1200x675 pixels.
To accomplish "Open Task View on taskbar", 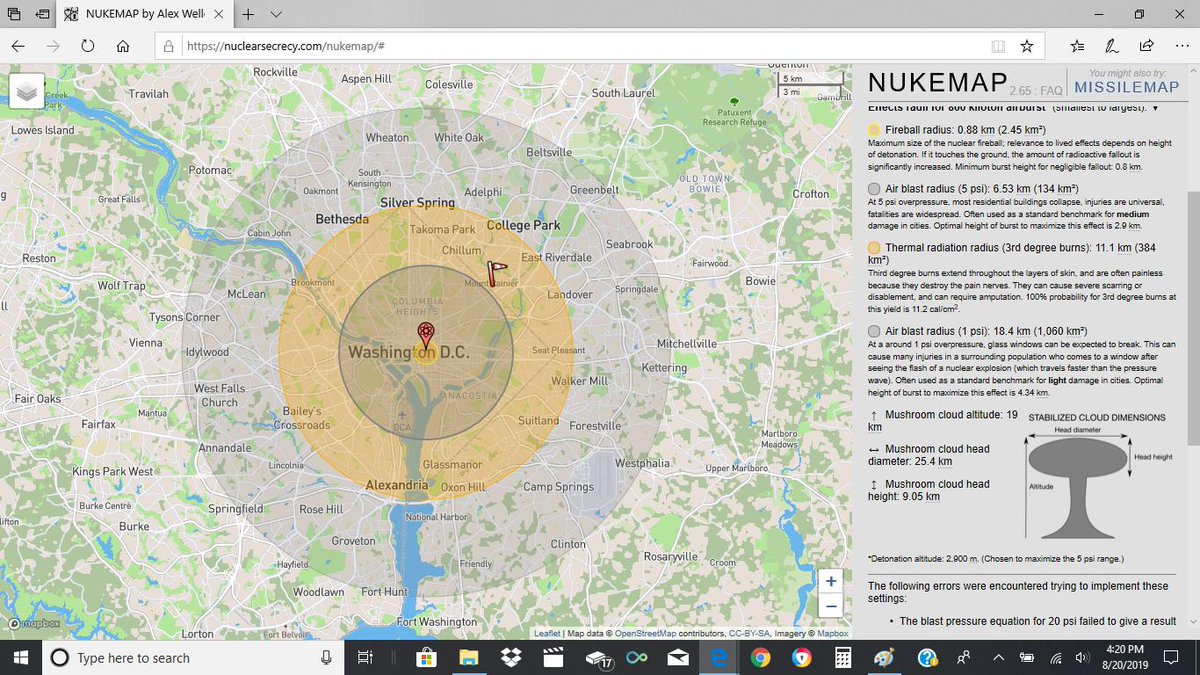I will pos(365,658).
